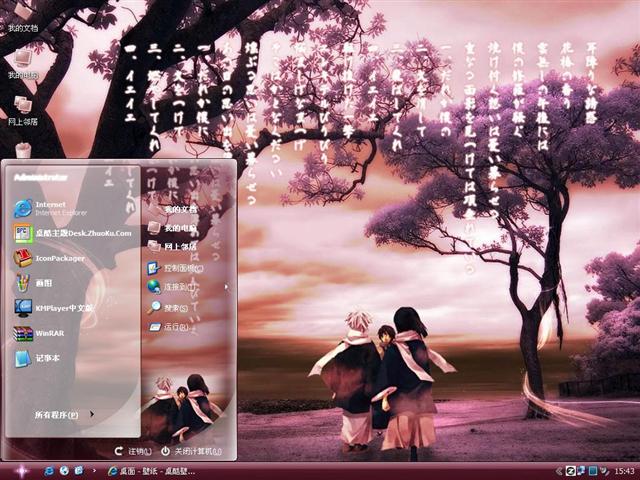Open 桌酷主题 Desk.ZhuoKu.Com entry

tap(73, 233)
